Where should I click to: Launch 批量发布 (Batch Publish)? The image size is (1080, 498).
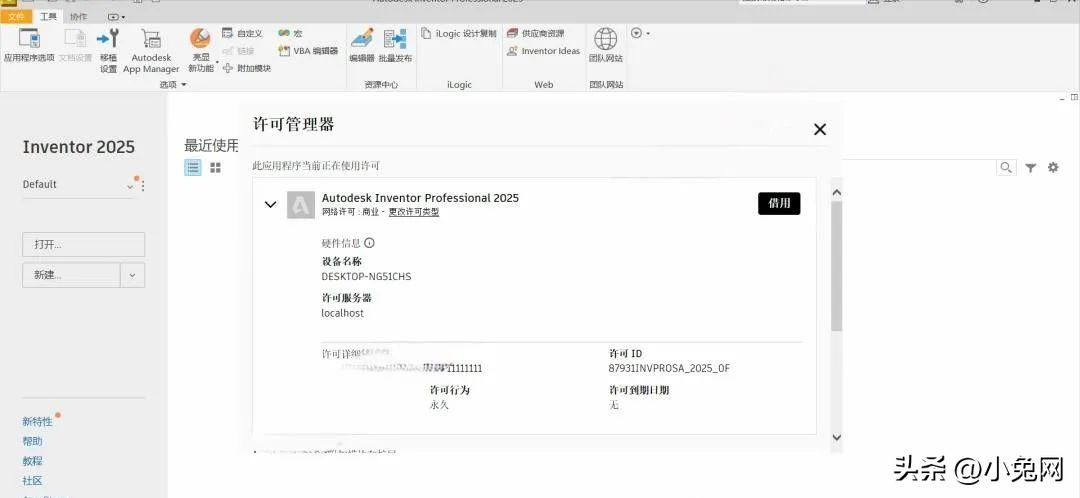395,45
